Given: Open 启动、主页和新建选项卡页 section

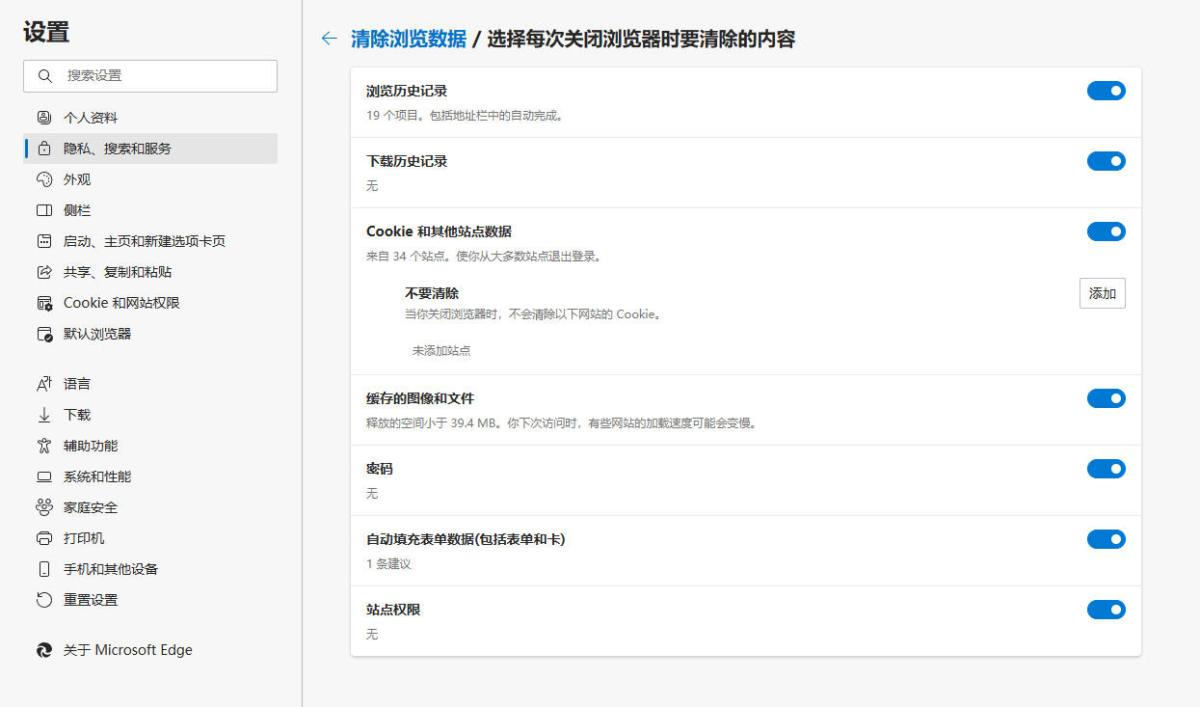Looking at the screenshot, I should click(144, 242).
